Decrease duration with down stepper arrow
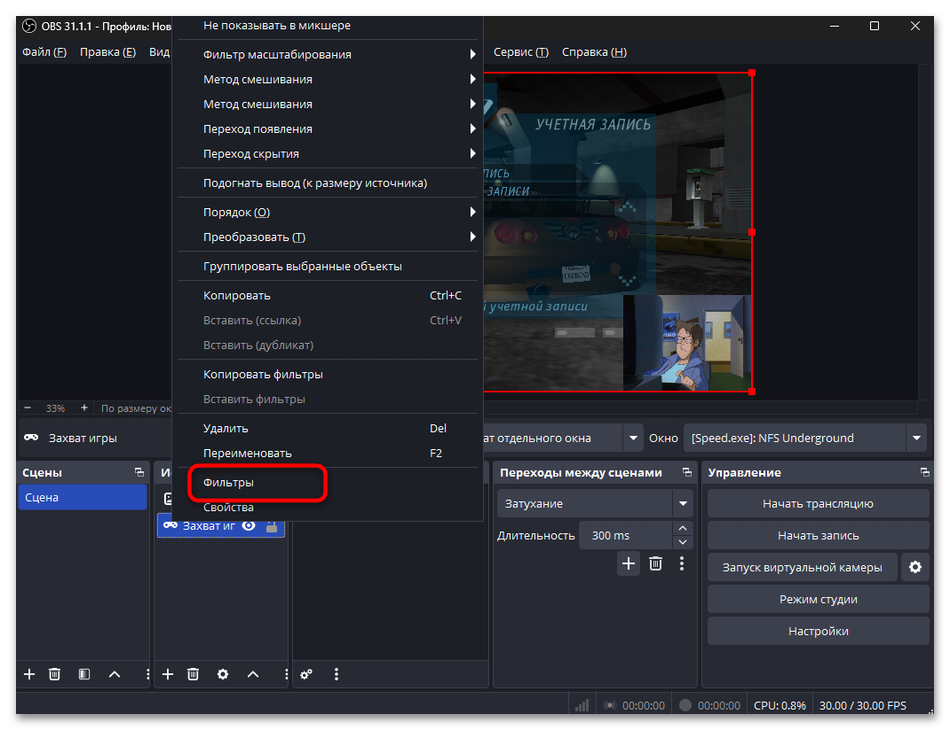The image size is (950, 730). [x=683, y=542]
